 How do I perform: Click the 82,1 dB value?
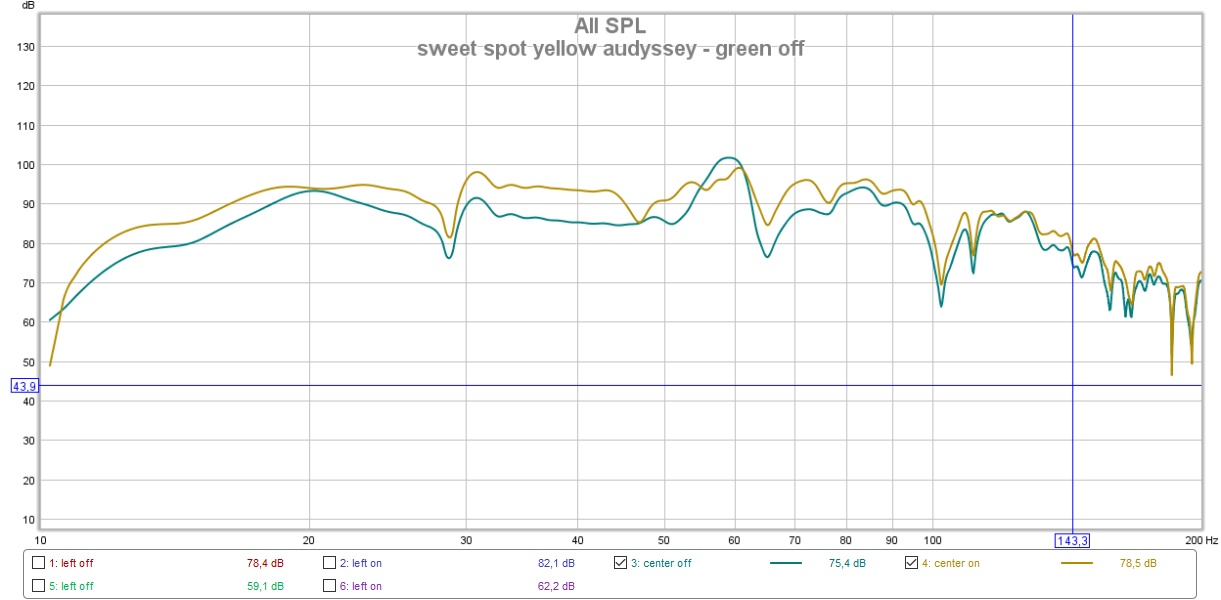point(556,563)
